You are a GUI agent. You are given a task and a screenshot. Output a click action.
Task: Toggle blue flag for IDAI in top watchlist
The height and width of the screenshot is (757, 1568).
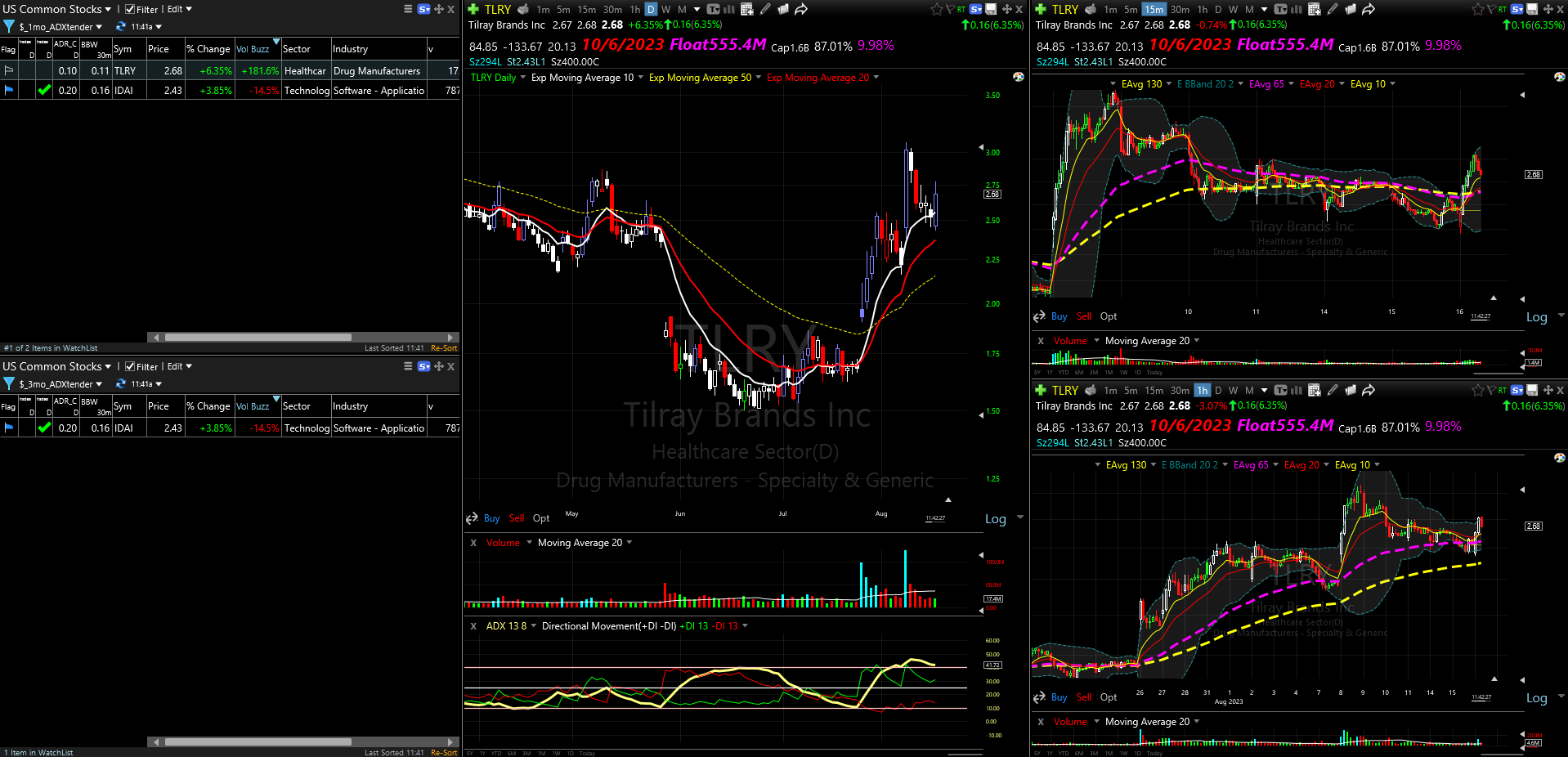point(9,90)
